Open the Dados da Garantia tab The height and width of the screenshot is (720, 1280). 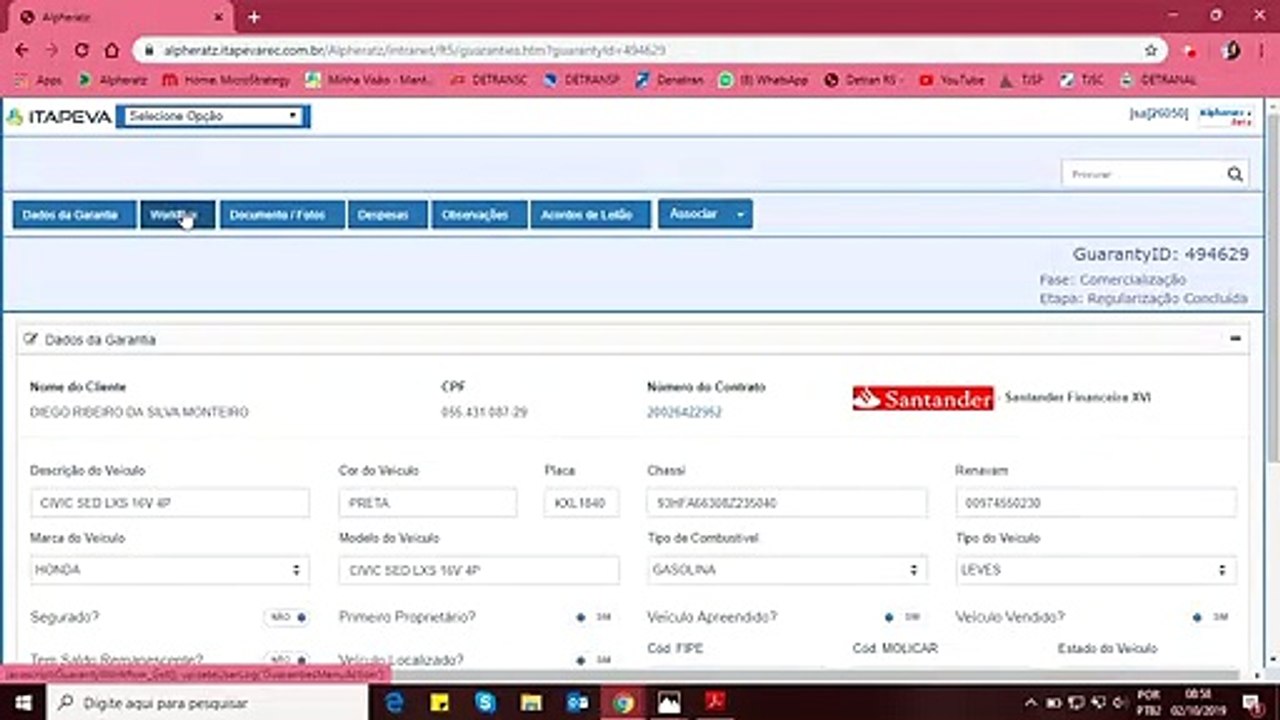coord(74,215)
